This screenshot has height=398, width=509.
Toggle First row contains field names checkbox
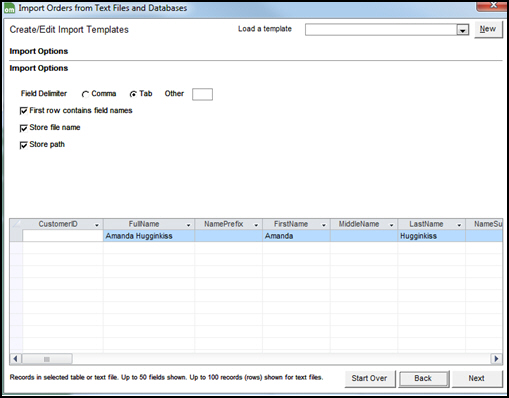(24, 111)
